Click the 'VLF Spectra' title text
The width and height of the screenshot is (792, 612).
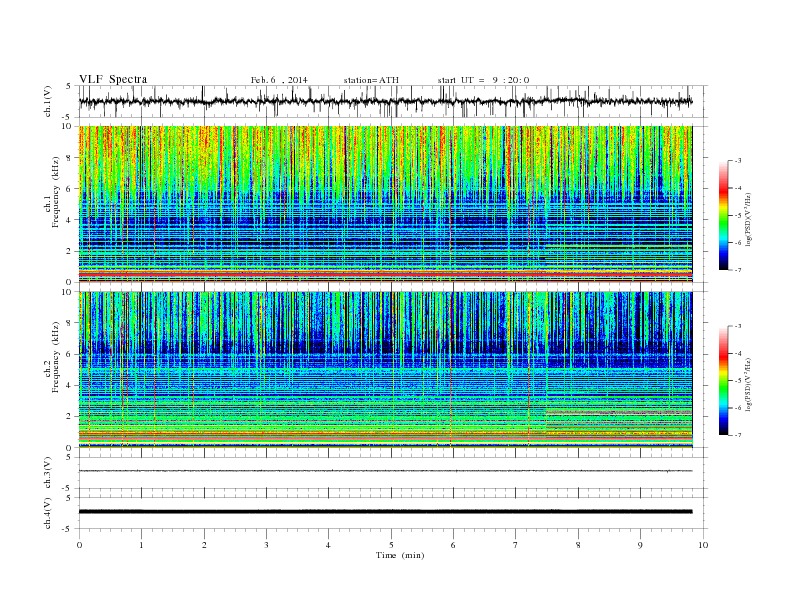coord(113,79)
